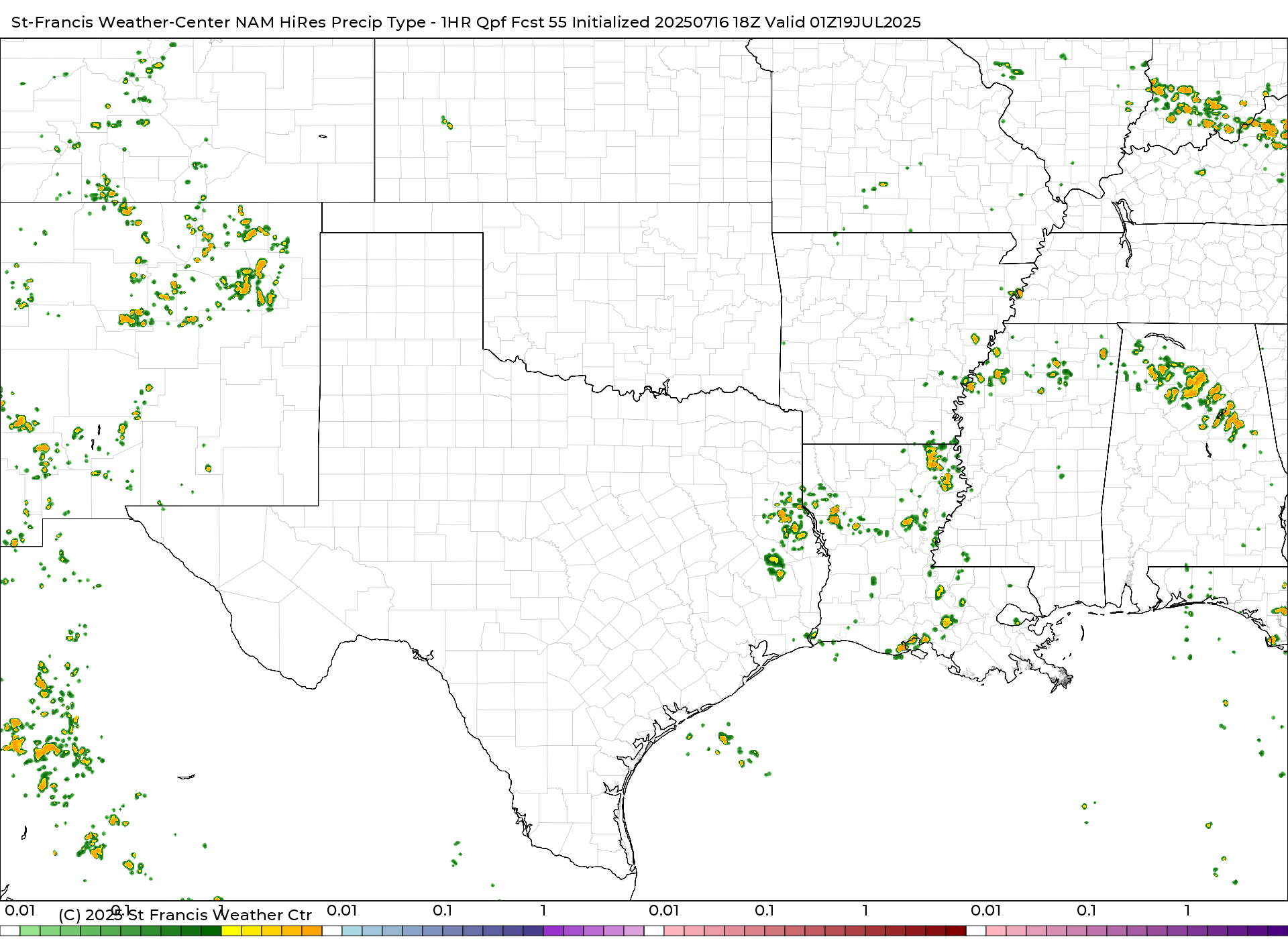
Task: Select the orange swatch ending the yellow range
Action: [312, 931]
